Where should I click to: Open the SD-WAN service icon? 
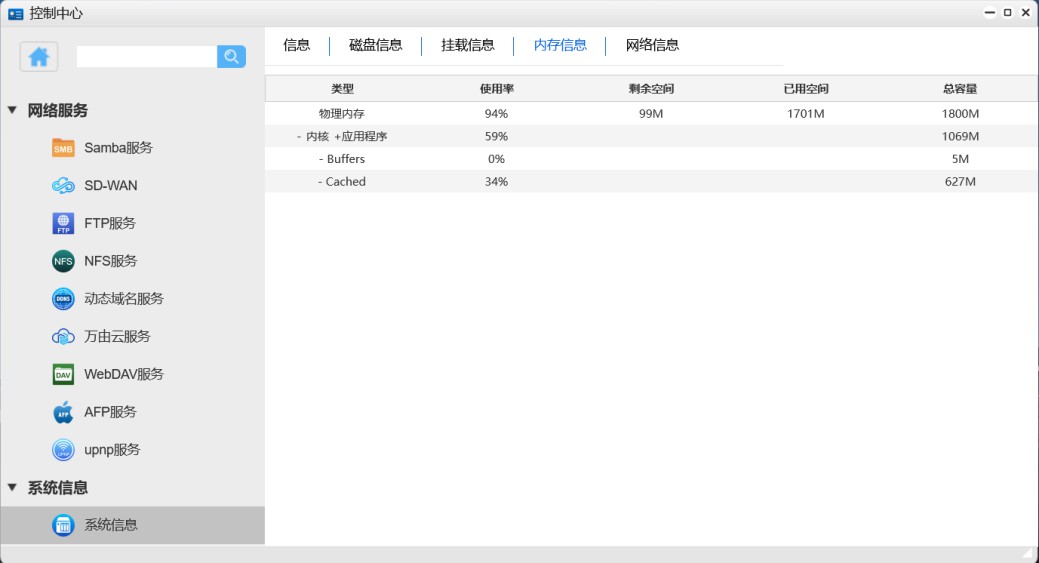(63, 186)
